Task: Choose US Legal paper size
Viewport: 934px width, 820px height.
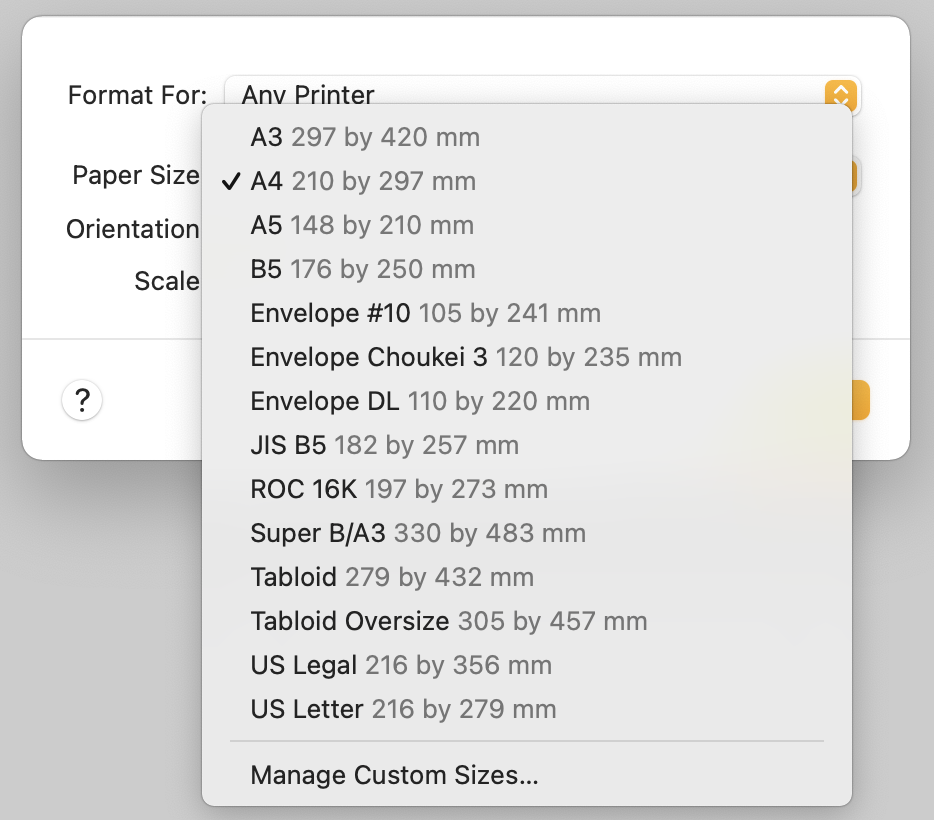Action: click(x=401, y=665)
